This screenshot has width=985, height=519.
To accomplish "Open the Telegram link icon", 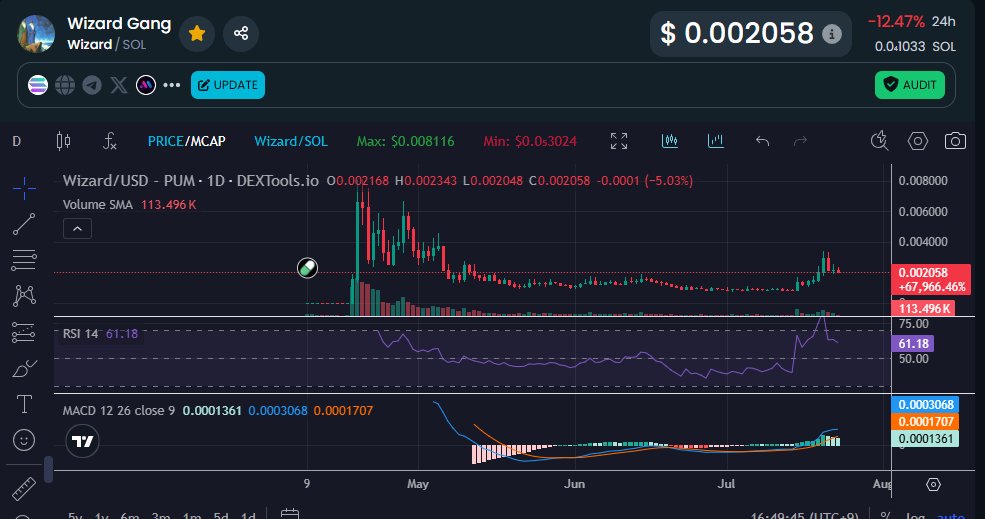I will click(92, 85).
